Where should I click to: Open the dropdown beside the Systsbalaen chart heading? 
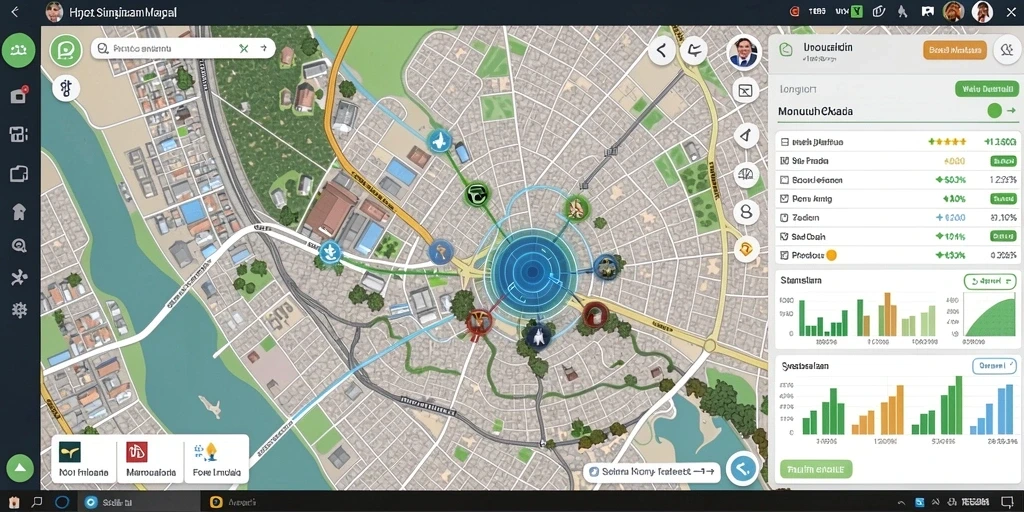coord(994,366)
